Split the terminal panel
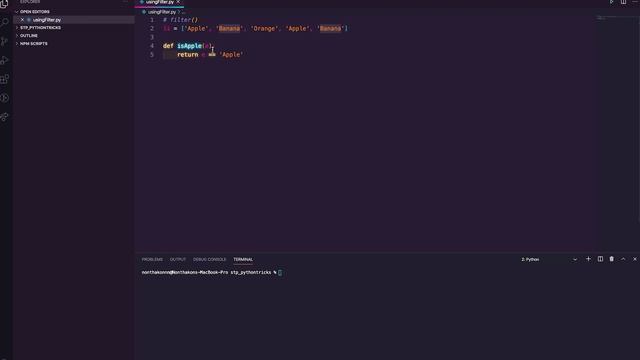This screenshot has width=640, height=360. pyautogui.click(x=600, y=259)
